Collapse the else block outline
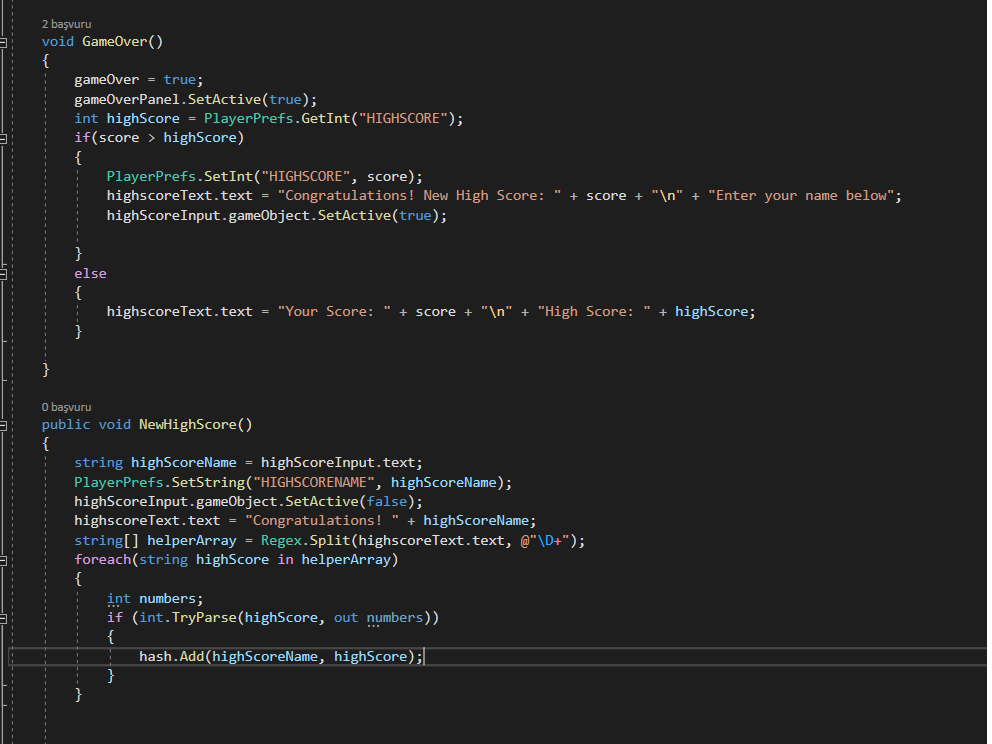Screen dimensions: 992x744 3,274
